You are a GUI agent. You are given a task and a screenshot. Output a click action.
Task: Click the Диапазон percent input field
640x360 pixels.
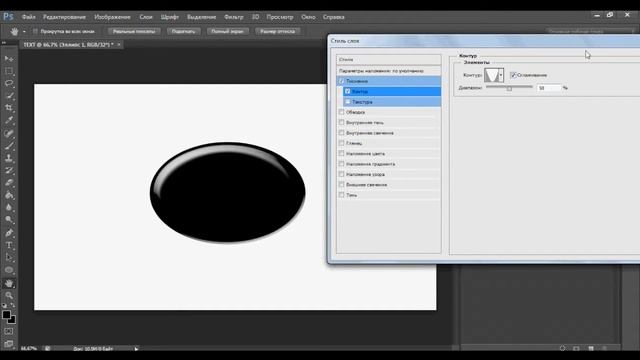click(x=549, y=88)
